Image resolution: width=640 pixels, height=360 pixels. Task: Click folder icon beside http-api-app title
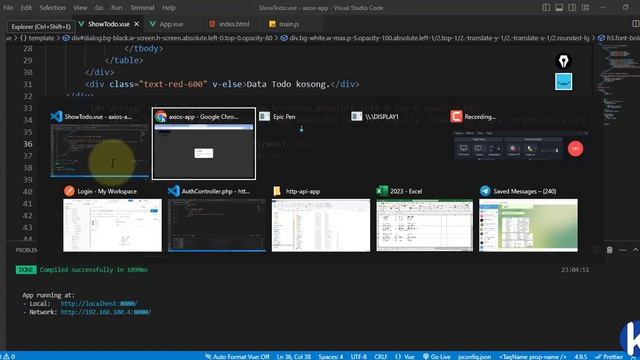(277, 191)
